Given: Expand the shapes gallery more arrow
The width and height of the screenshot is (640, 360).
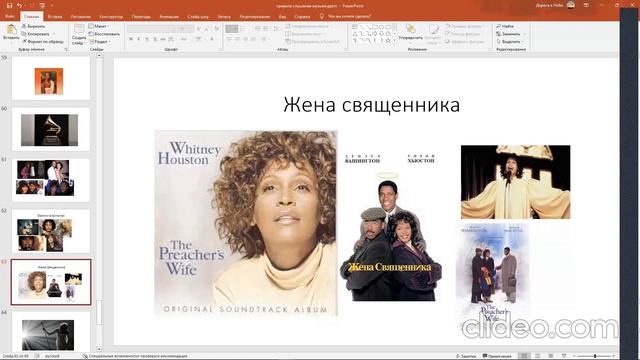Looking at the screenshot, I should tap(394, 41).
